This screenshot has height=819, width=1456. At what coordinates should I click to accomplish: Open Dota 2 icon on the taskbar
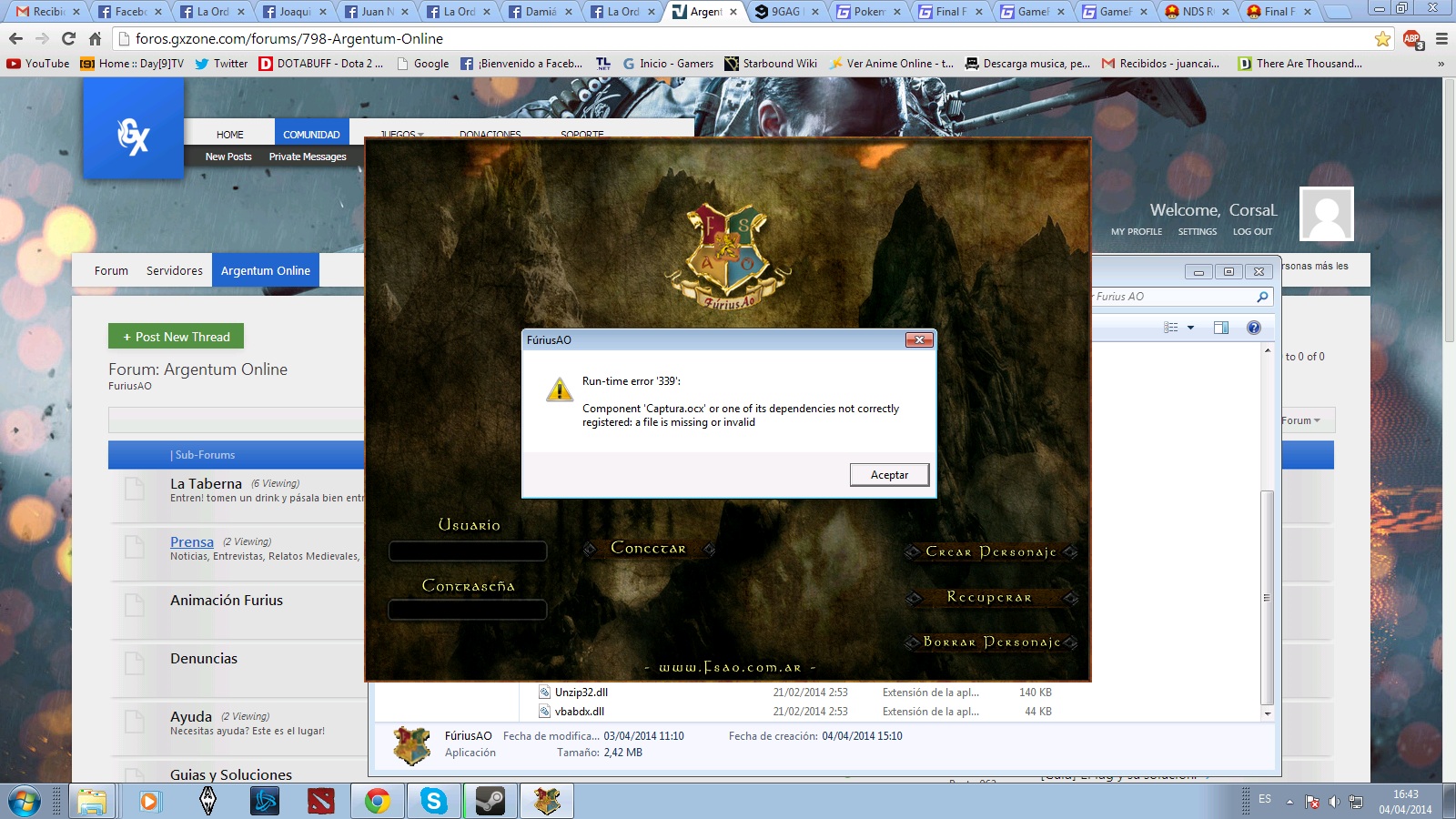[321, 802]
